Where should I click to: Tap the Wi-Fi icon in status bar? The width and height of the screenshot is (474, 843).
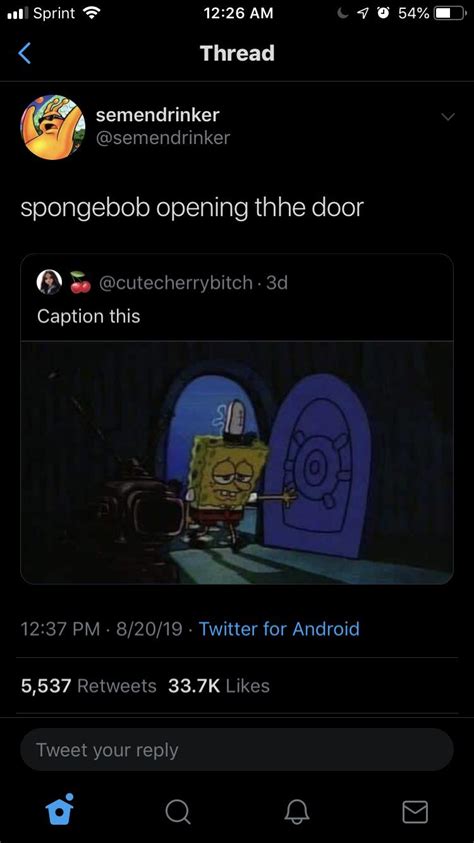[94, 13]
